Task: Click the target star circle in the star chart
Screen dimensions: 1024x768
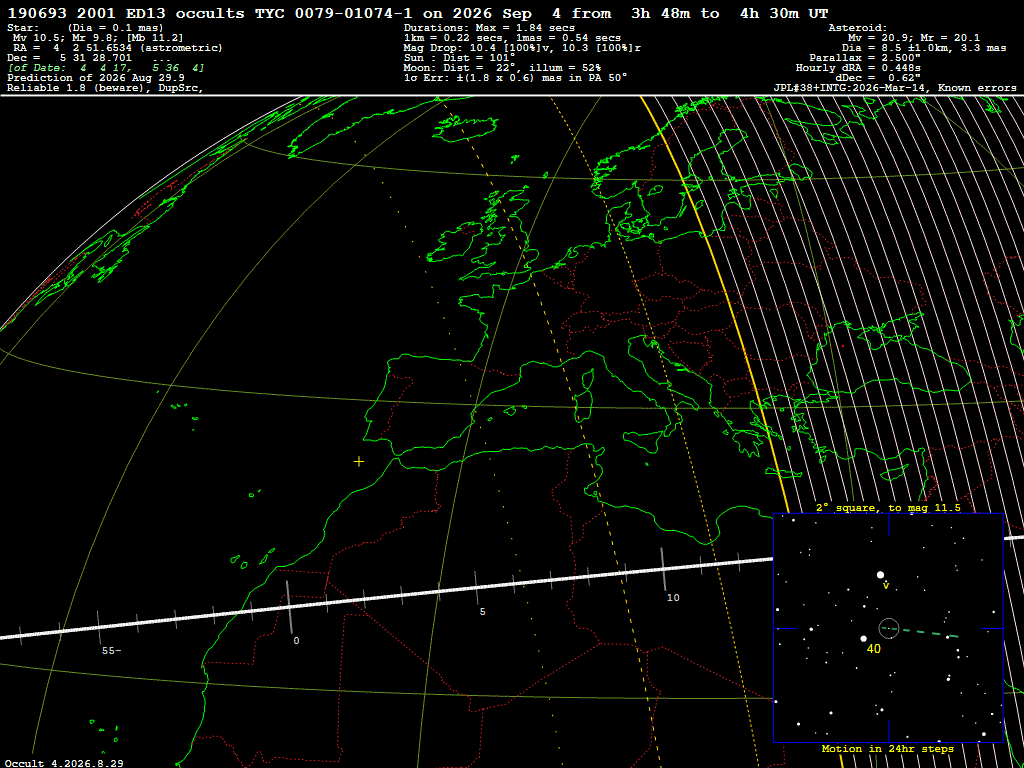Action: click(x=889, y=628)
